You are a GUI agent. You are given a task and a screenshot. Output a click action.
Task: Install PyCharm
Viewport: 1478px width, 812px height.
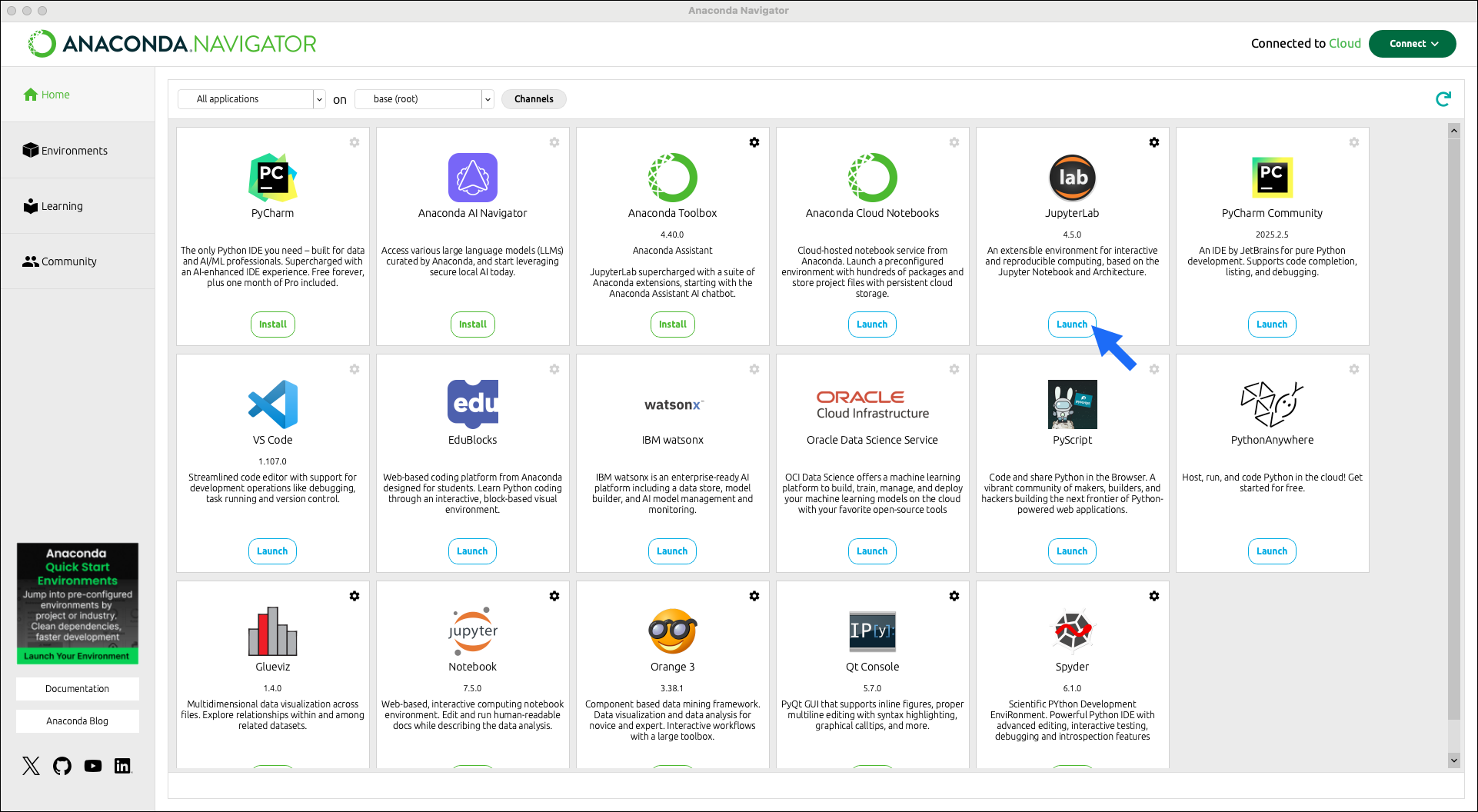pos(272,324)
